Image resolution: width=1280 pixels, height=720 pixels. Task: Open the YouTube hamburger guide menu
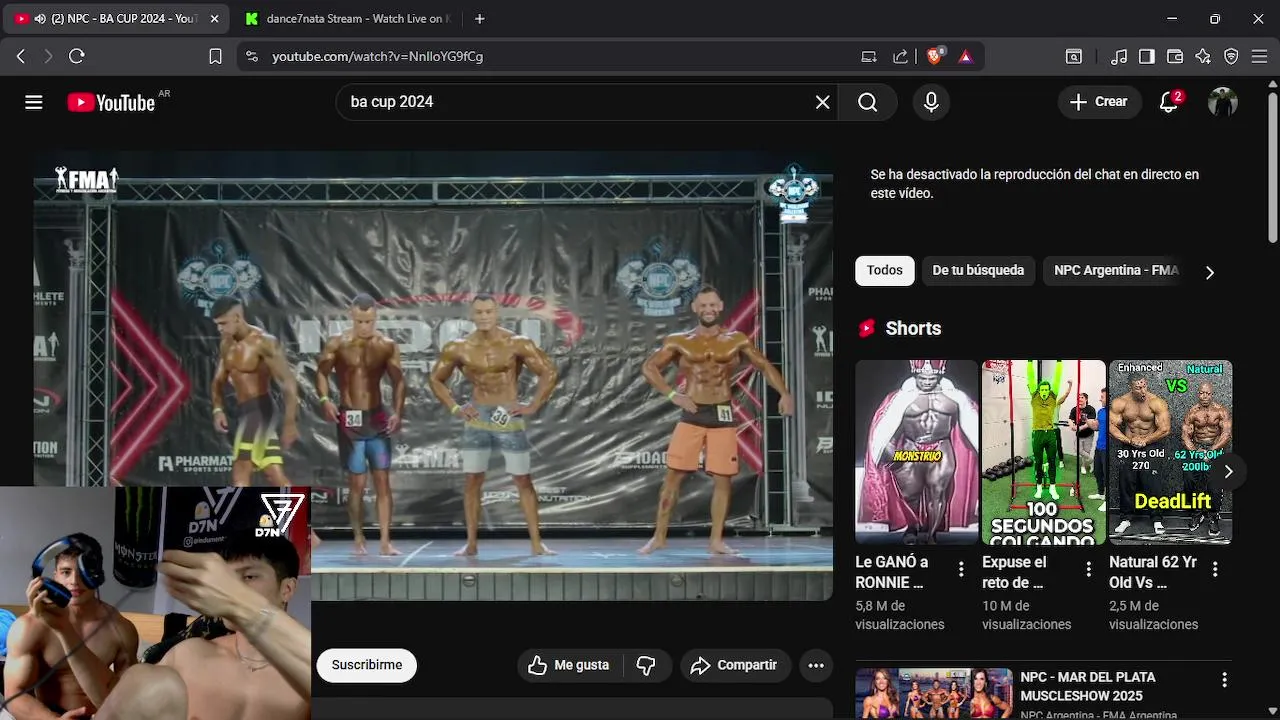34,102
